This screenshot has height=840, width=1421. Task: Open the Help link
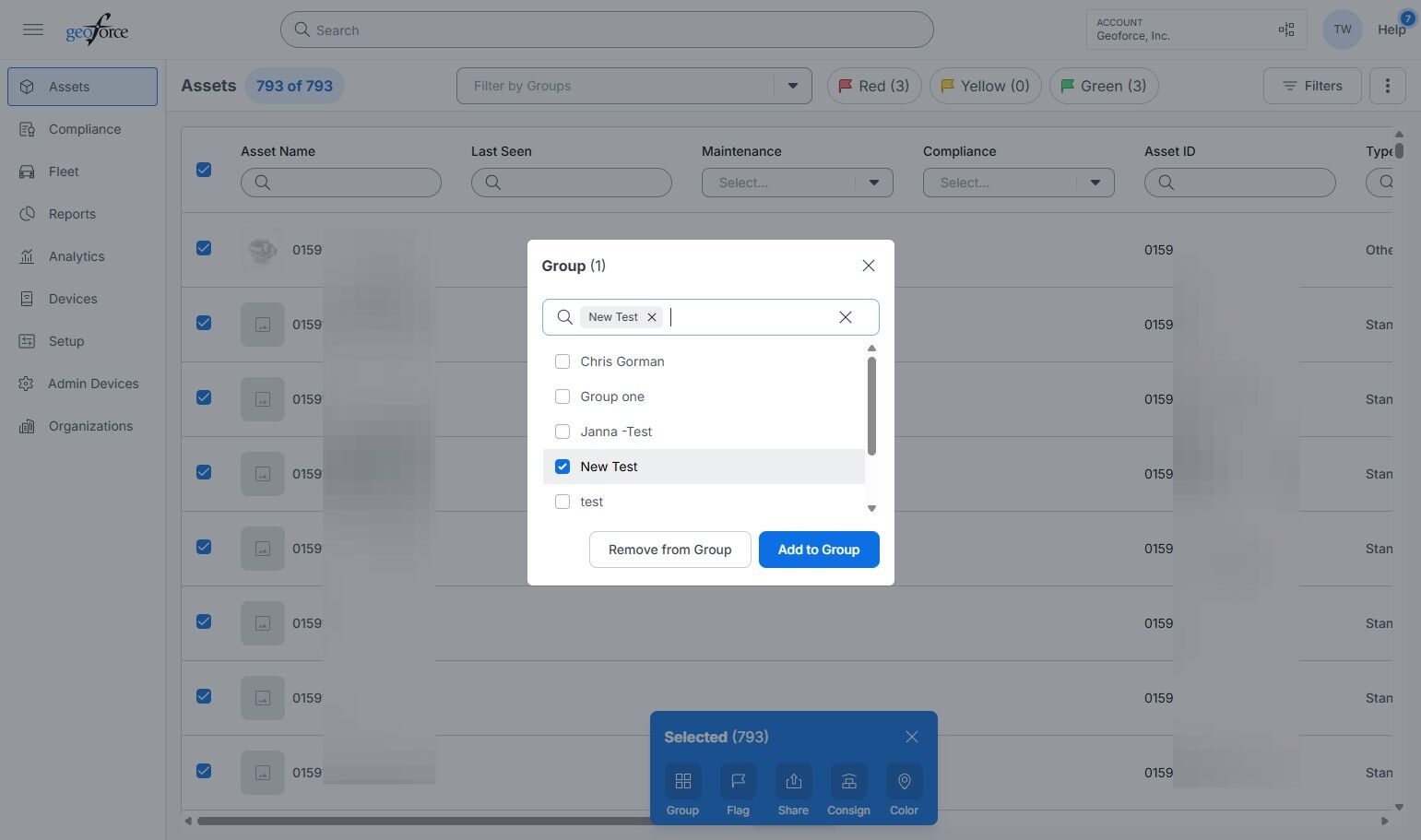point(1391,30)
